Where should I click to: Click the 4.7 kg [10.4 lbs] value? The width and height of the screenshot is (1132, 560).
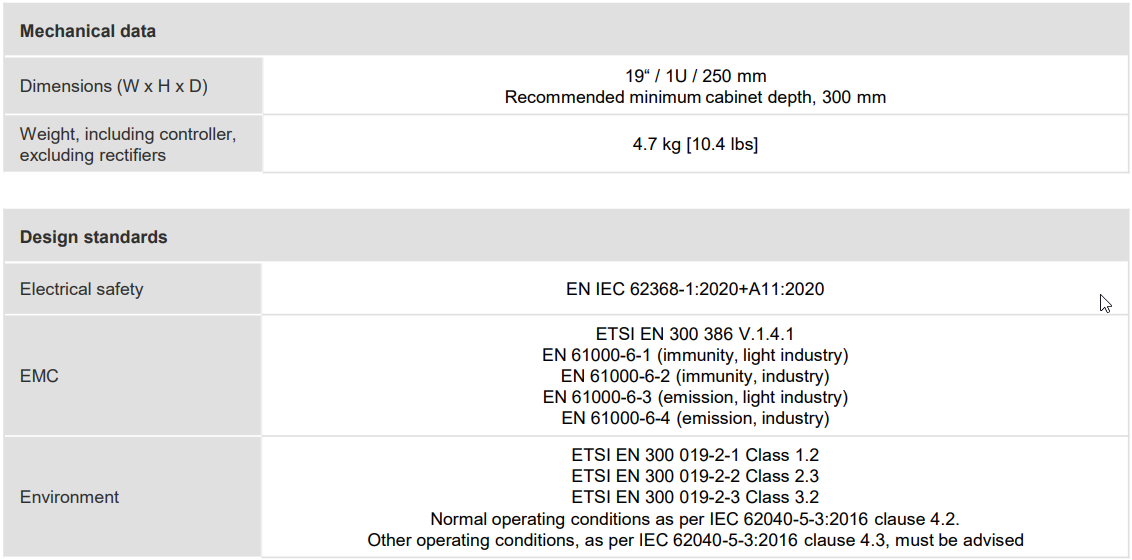695,144
